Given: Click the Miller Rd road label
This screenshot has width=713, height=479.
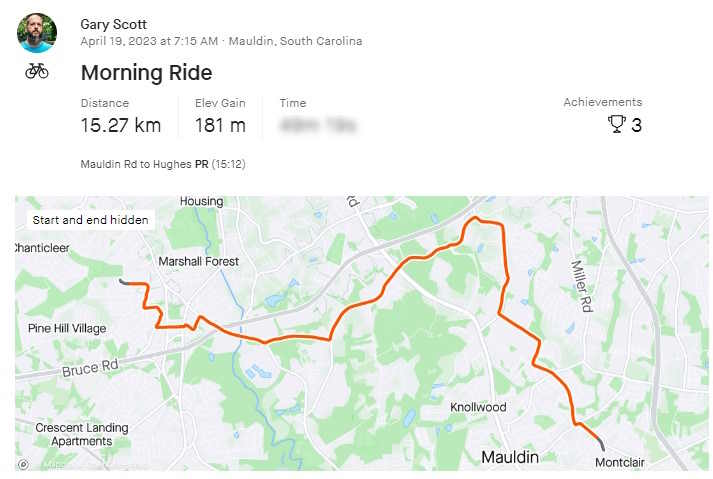Looking at the screenshot, I should 582,286.
